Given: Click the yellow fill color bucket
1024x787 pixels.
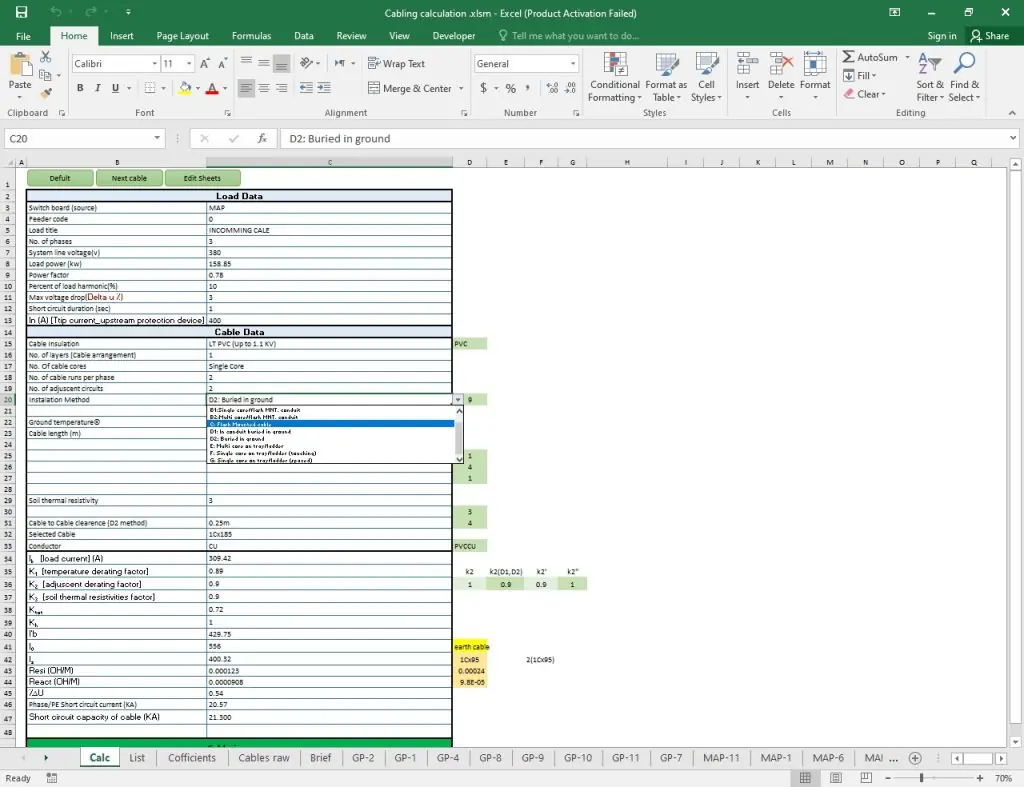Looking at the screenshot, I should coord(186,89).
